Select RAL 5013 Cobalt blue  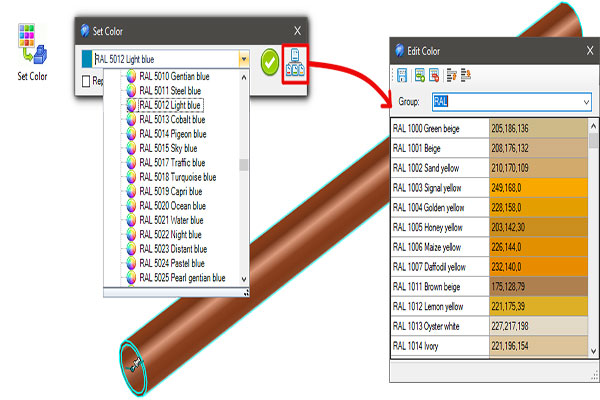[172, 119]
